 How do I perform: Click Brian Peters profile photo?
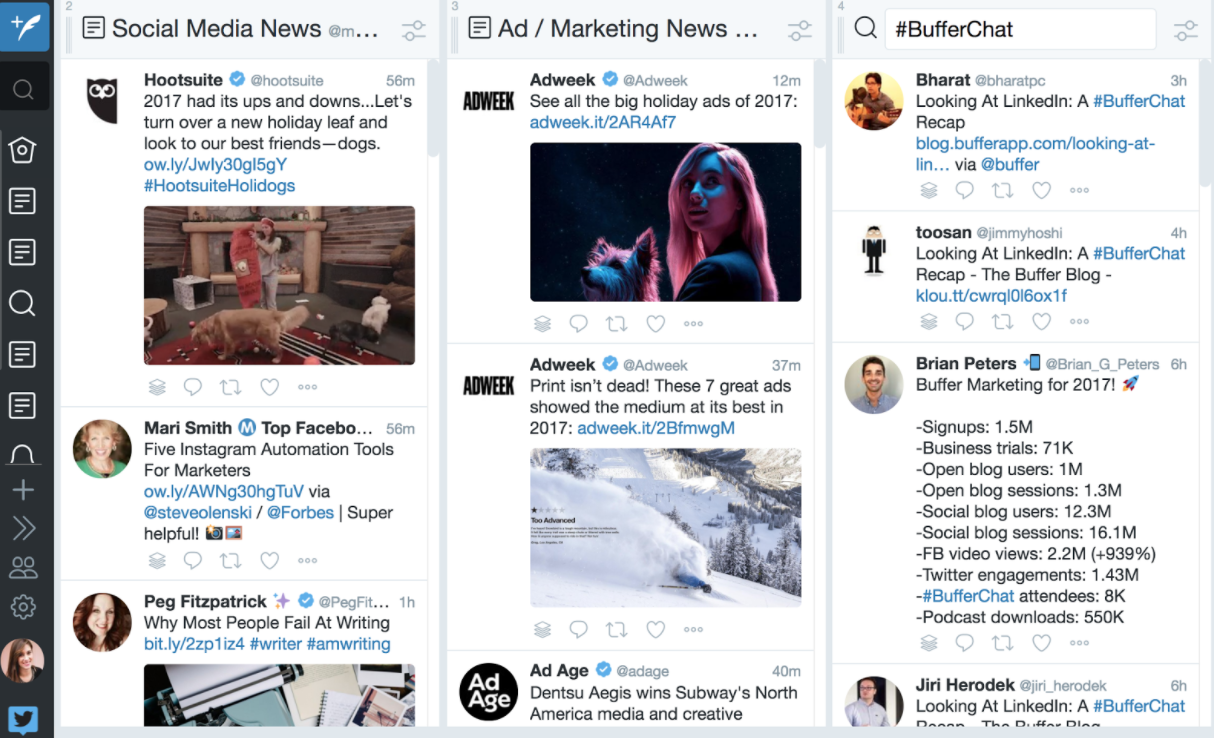coord(874,384)
